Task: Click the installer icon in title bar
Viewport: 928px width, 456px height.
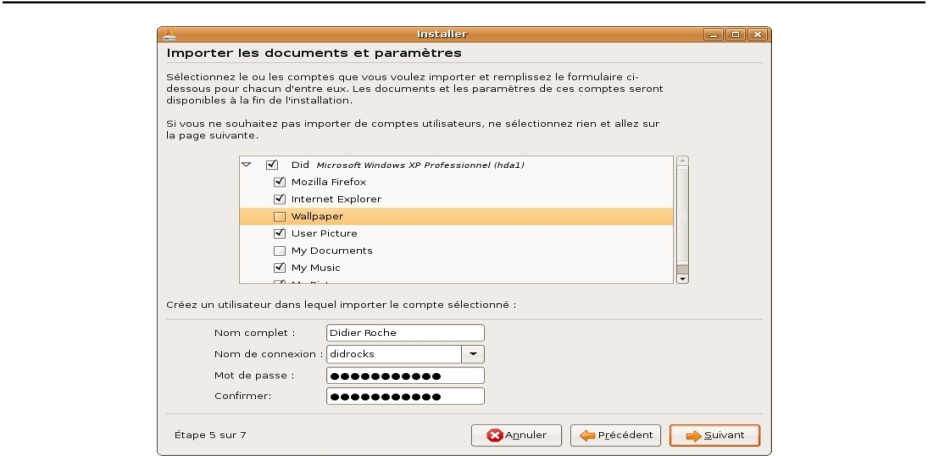Action: point(169,34)
